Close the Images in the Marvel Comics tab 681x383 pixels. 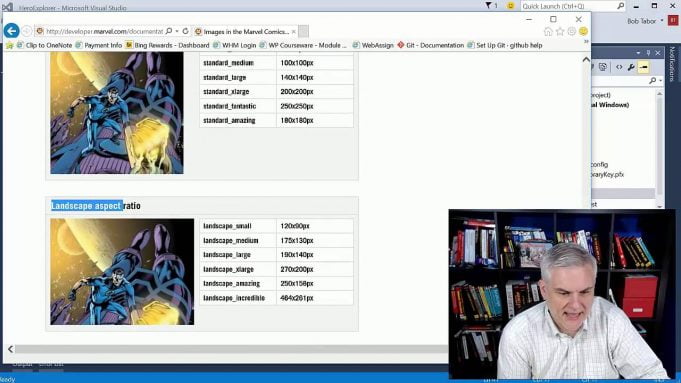294,32
